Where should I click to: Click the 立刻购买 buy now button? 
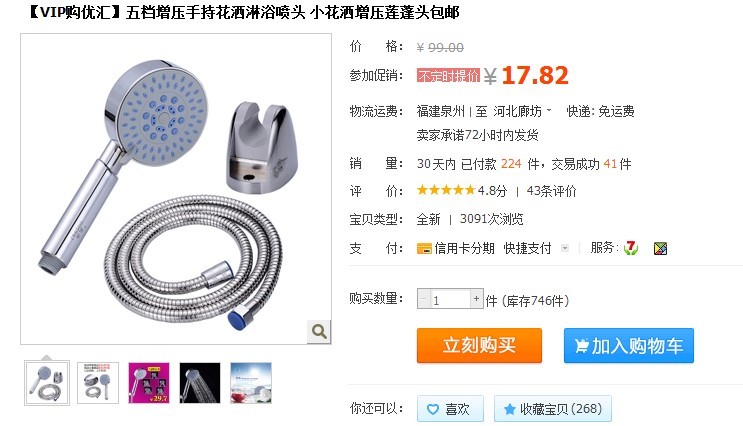479,345
